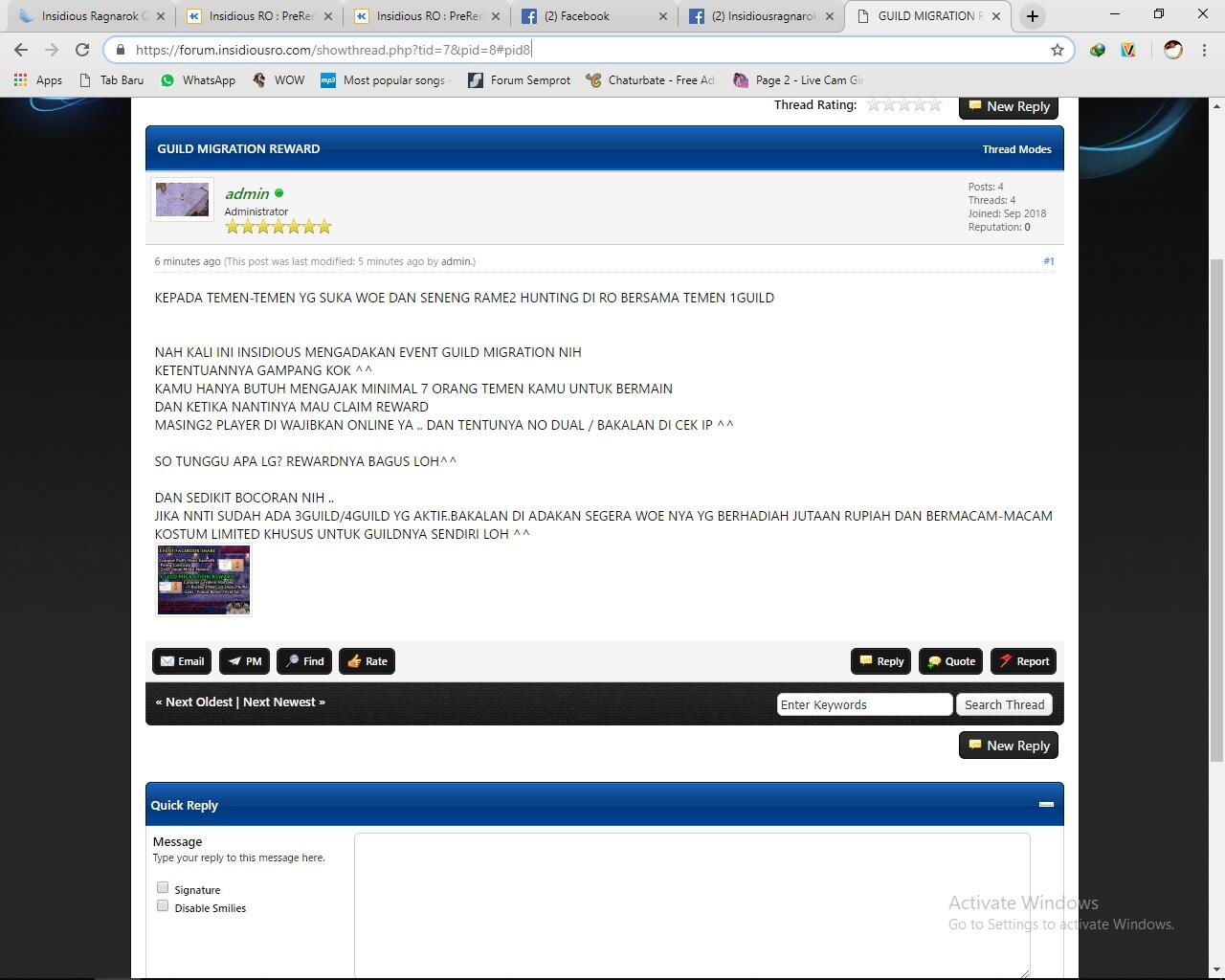
Task: Send PM to admin
Action: 244,661
